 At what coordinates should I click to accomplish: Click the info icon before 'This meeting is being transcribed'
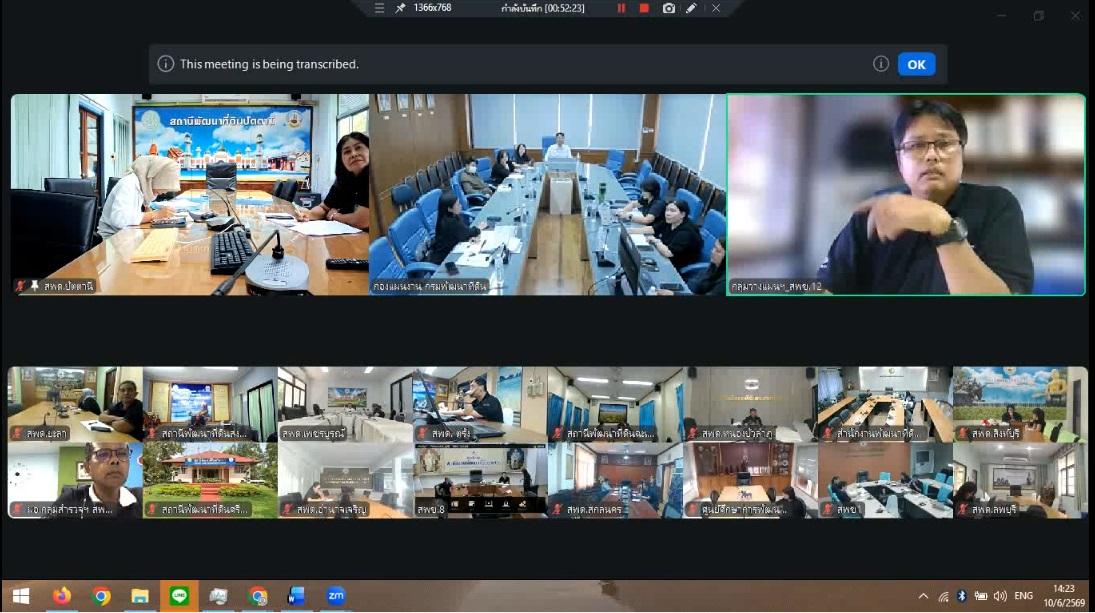point(166,64)
